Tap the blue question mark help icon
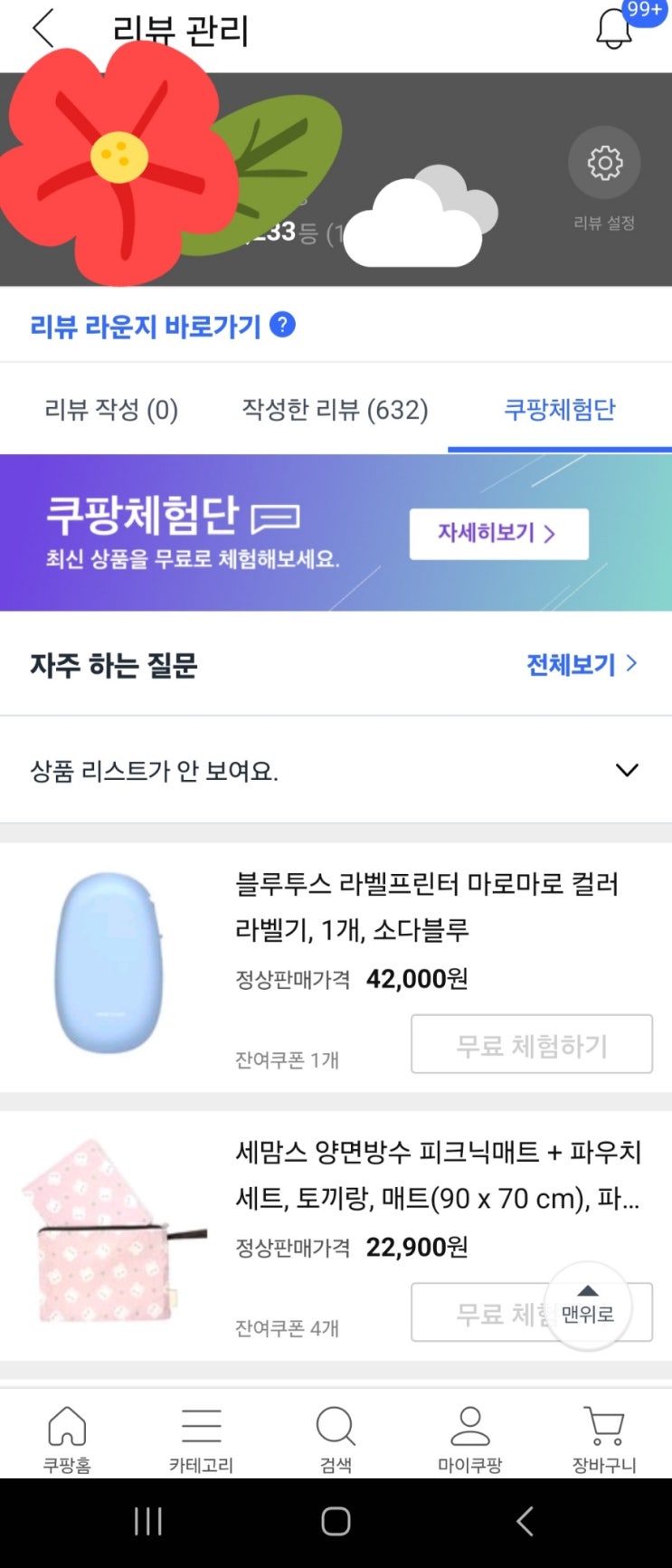 point(282,324)
